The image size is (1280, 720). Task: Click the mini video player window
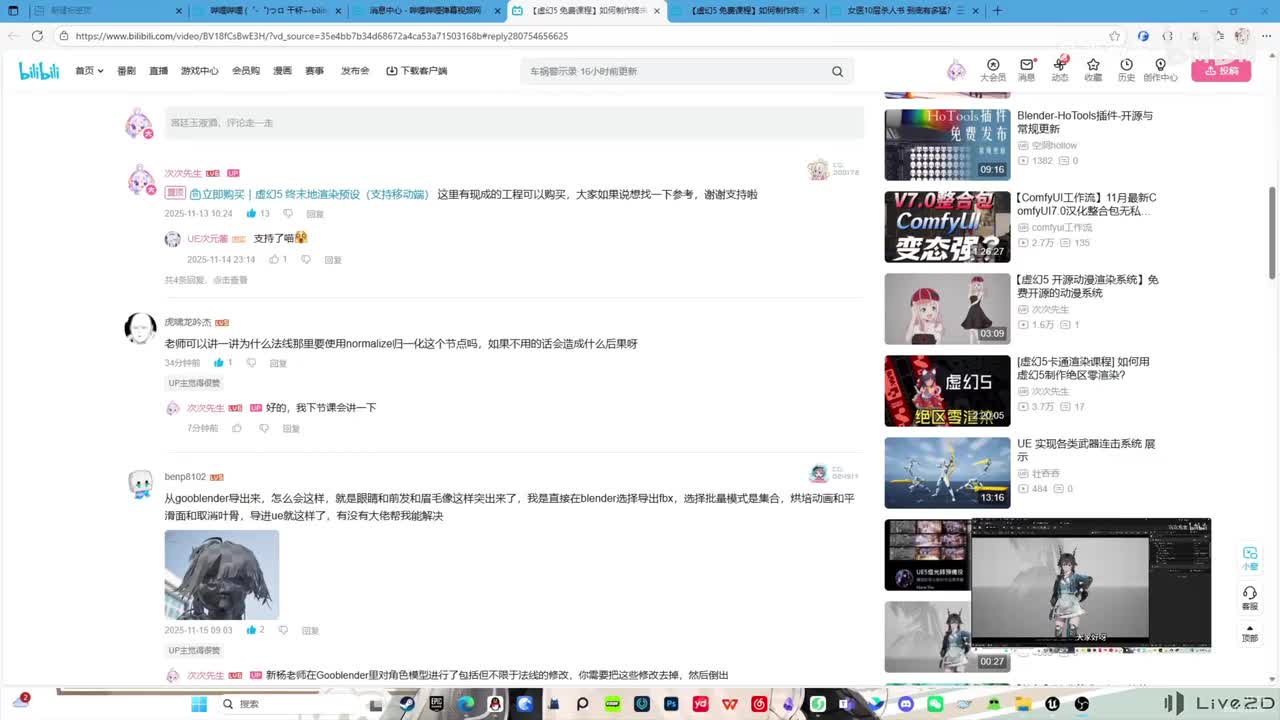(x=1091, y=584)
